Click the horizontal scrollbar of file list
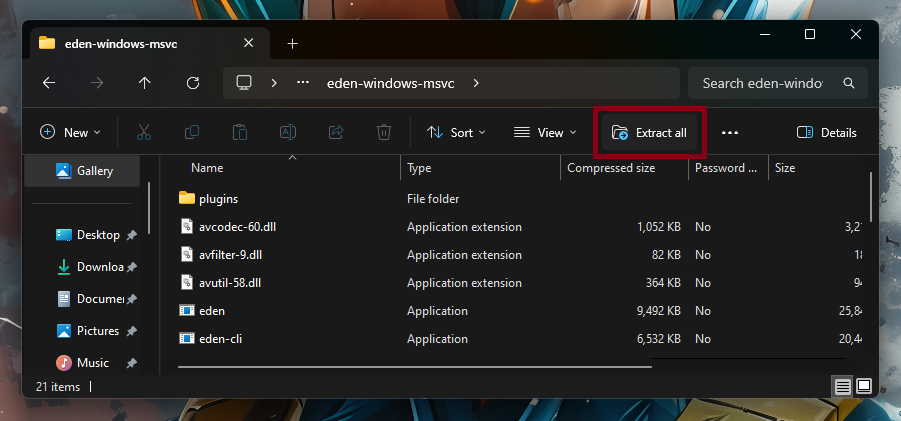 point(415,366)
